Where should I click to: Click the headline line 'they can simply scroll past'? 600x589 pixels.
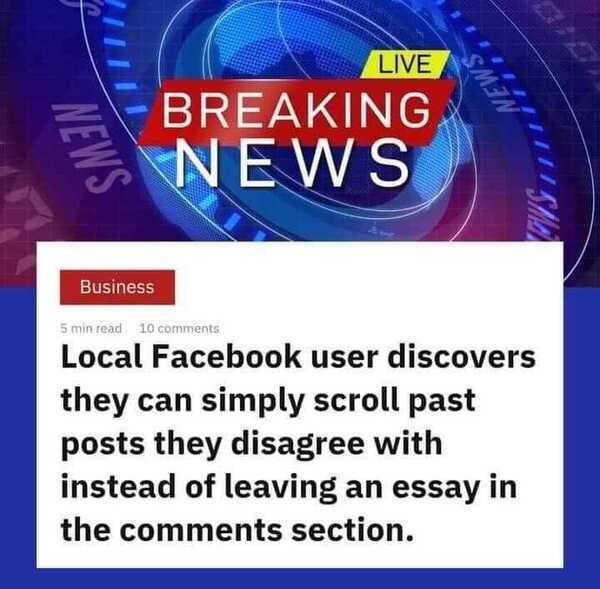tap(268, 401)
